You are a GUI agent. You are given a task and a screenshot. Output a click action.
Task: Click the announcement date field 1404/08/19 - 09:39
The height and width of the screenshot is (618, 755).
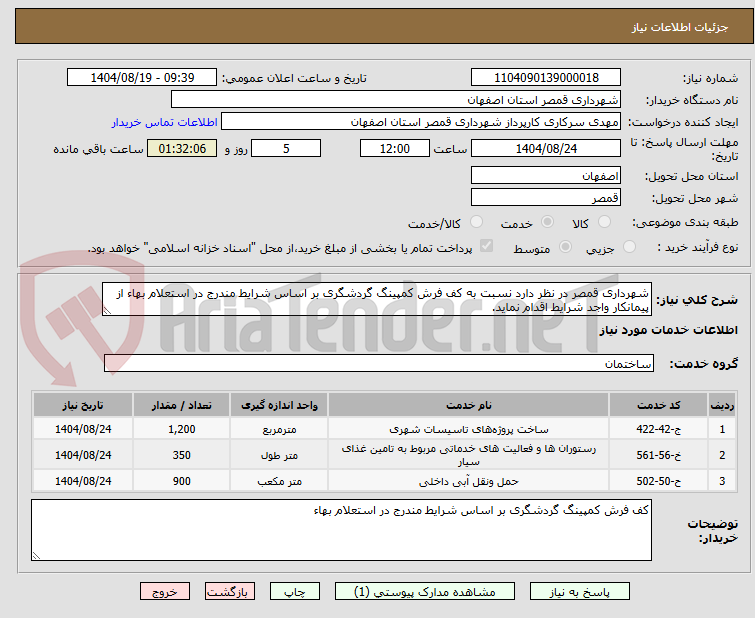pyautogui.click(x=142, y=78)
